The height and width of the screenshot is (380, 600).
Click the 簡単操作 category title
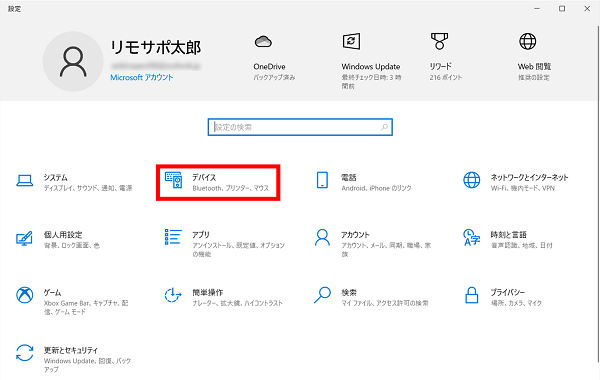[207, 292]
